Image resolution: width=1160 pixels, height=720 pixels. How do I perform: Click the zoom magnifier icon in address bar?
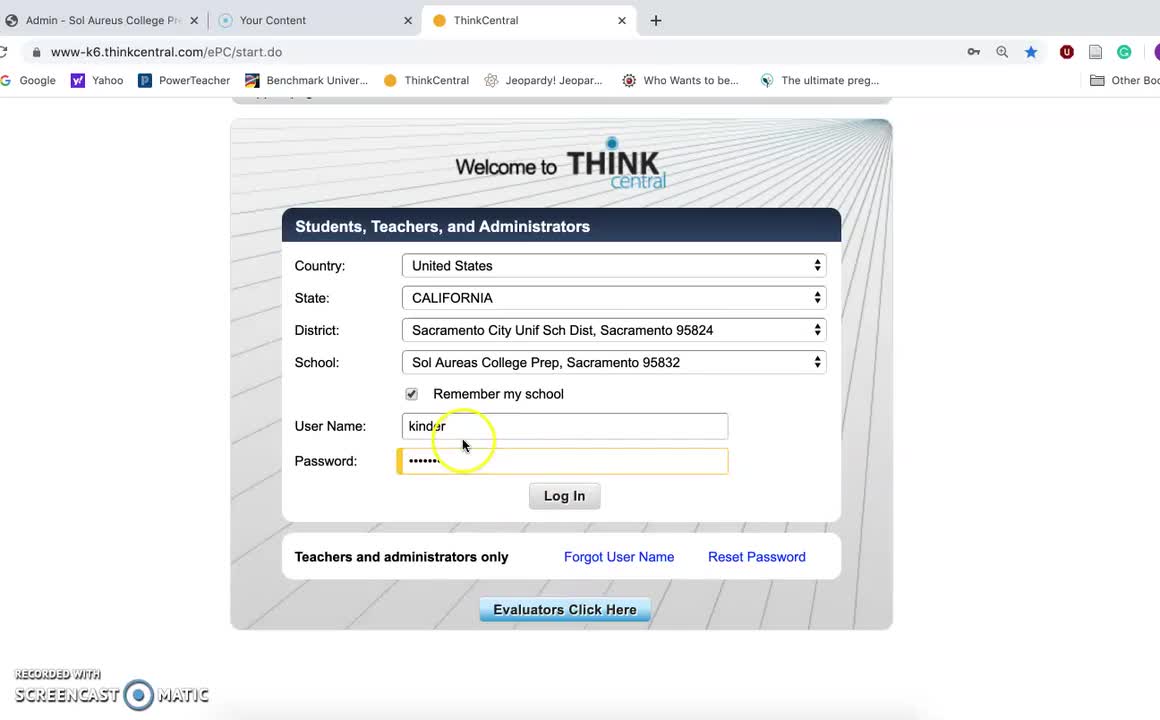pos(1002,52)
